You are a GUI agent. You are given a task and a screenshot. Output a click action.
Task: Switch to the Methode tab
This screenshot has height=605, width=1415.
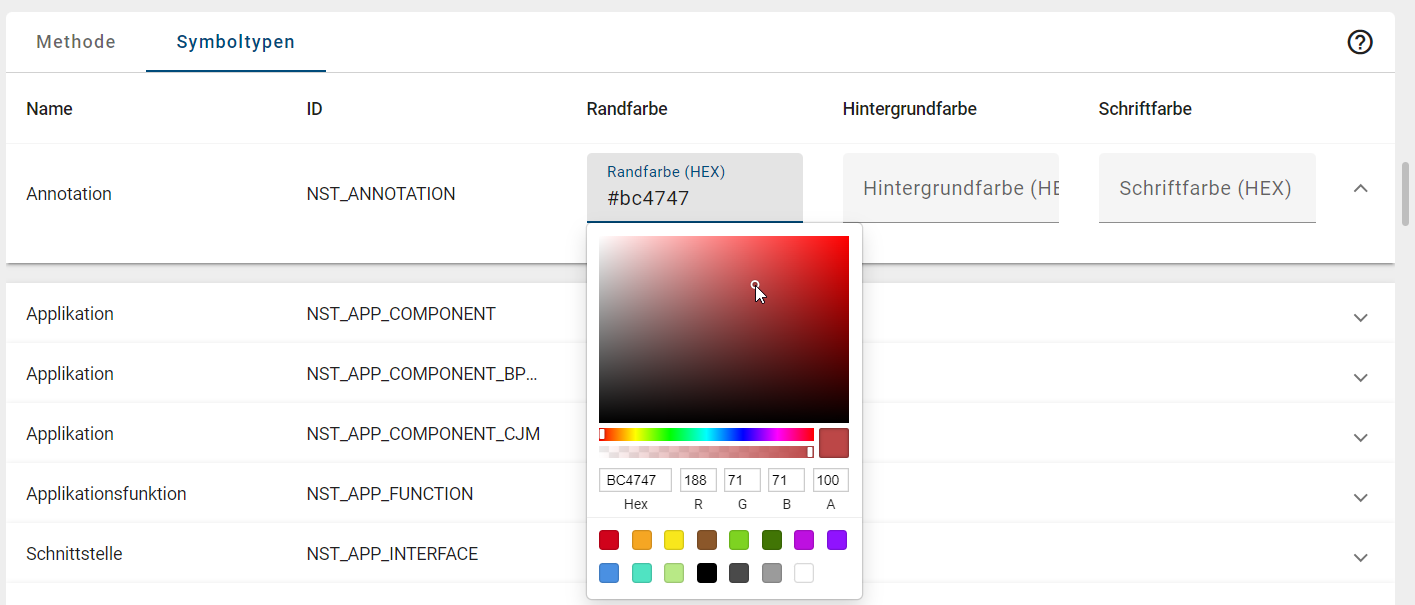tap(75, 42)
